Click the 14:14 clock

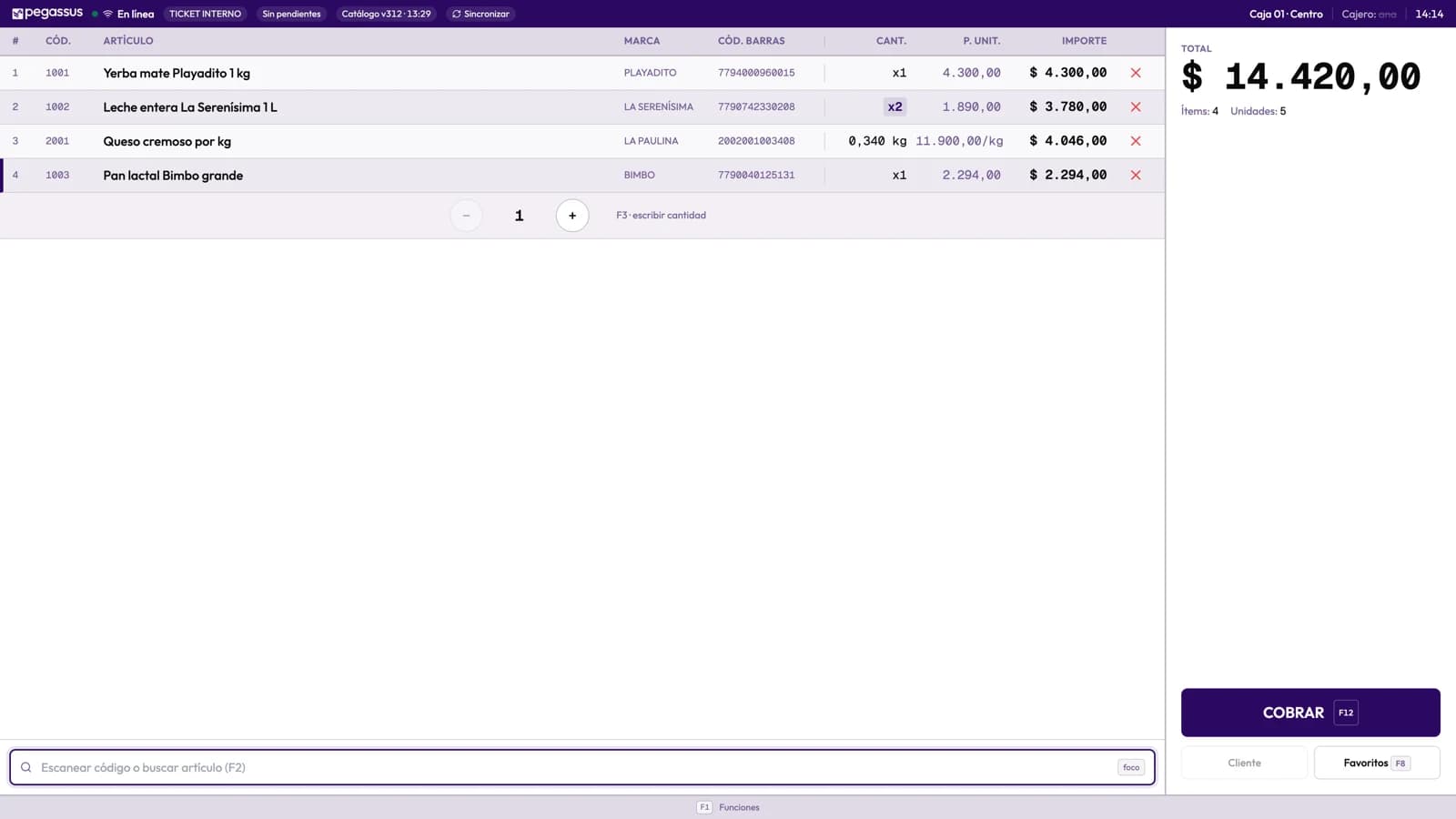tap(1430, 14)
